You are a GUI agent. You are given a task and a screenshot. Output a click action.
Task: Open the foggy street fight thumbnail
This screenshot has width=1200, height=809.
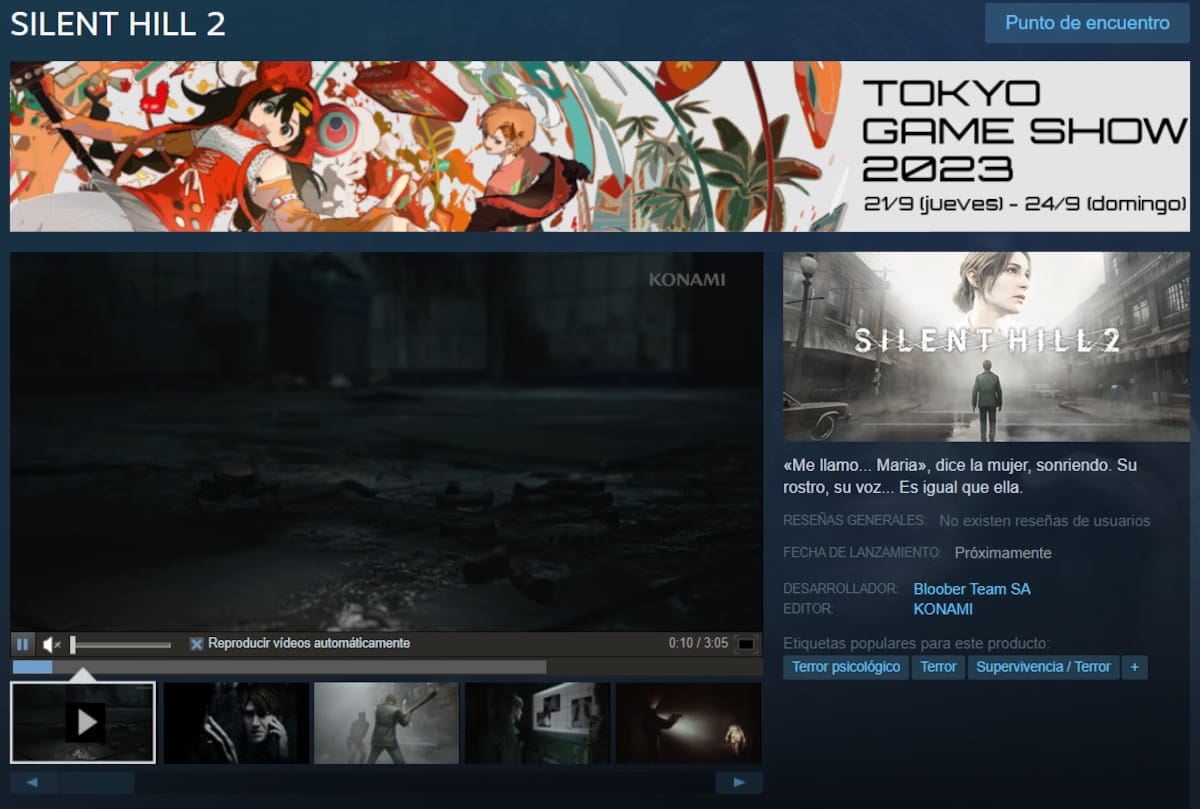(386, 723)
